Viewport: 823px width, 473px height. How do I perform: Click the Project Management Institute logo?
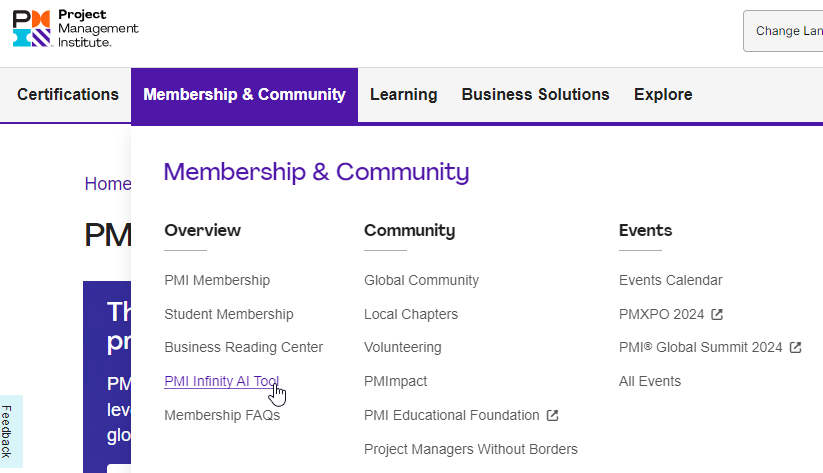(75, 29)
